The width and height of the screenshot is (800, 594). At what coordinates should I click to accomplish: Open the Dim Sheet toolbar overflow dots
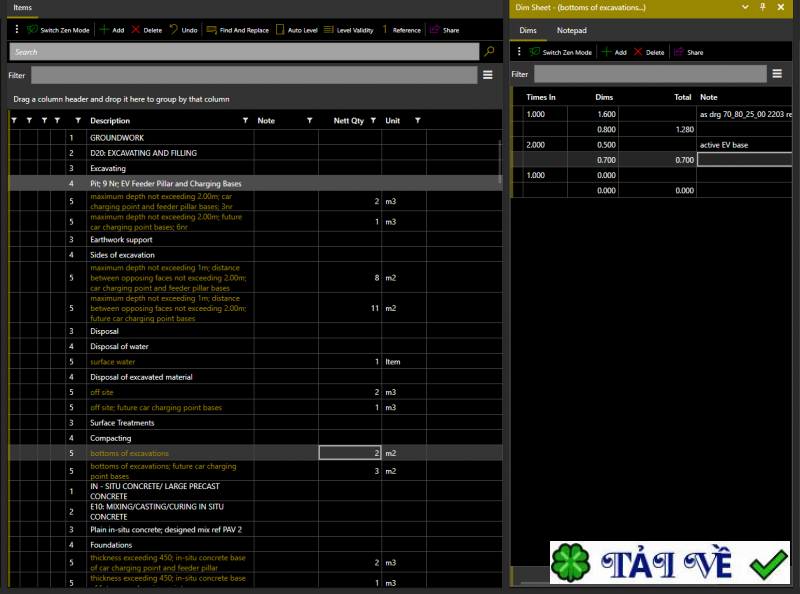click(519, 52)
